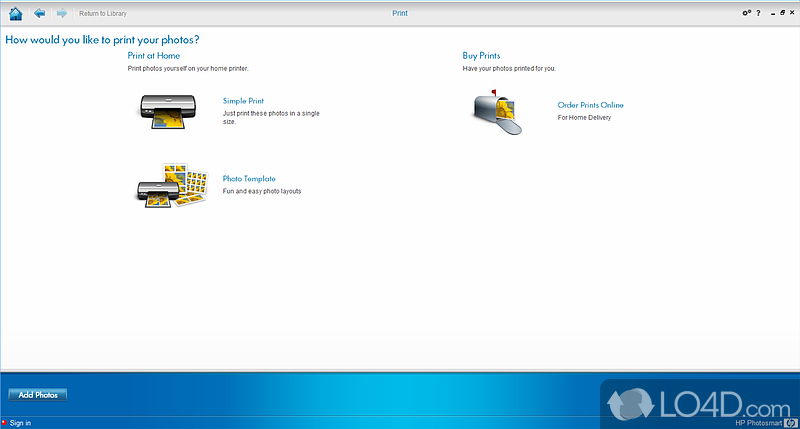Go back using the left arrow
This screenshot has height=429, width=800.
click(39, 13)
